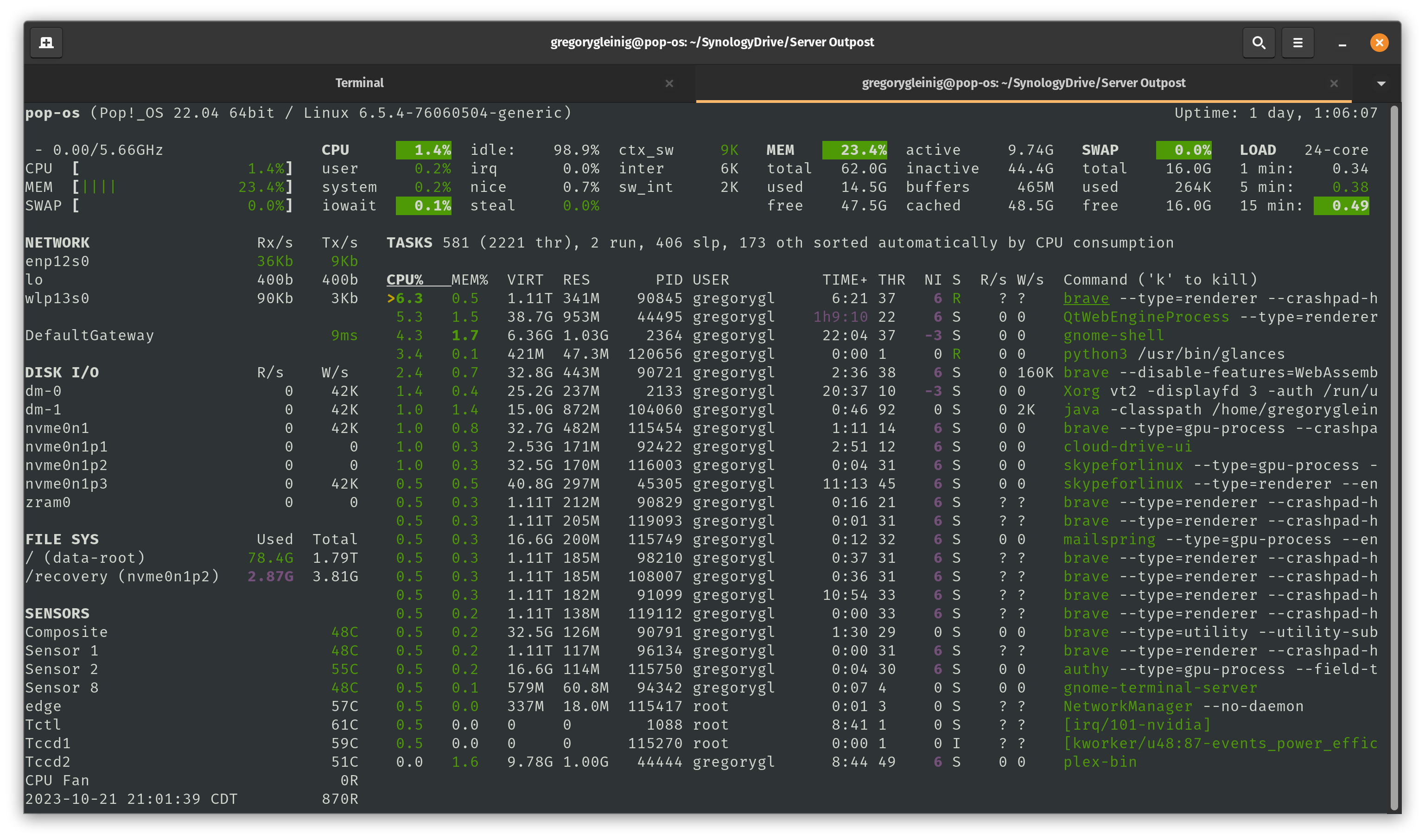1425x840 pixels.
Task: Click the vertical terminal scrollbar
Action: 1394,458
